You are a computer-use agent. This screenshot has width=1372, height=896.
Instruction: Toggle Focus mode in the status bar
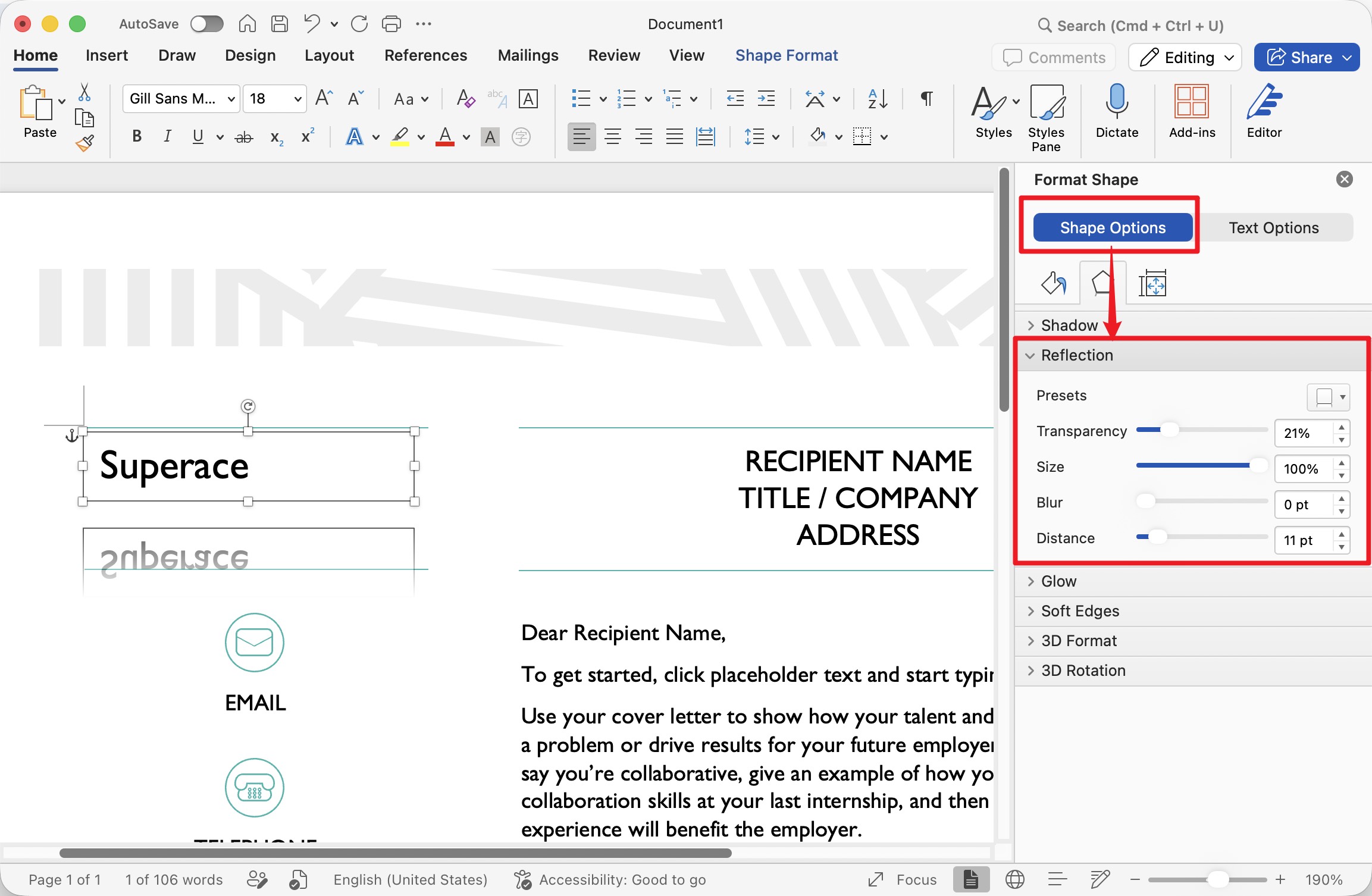point(903,879)
